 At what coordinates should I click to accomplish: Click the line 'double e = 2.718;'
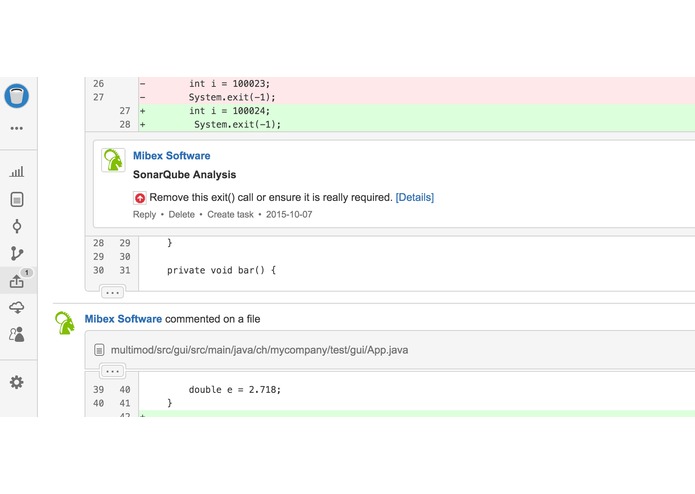(234, 390)
